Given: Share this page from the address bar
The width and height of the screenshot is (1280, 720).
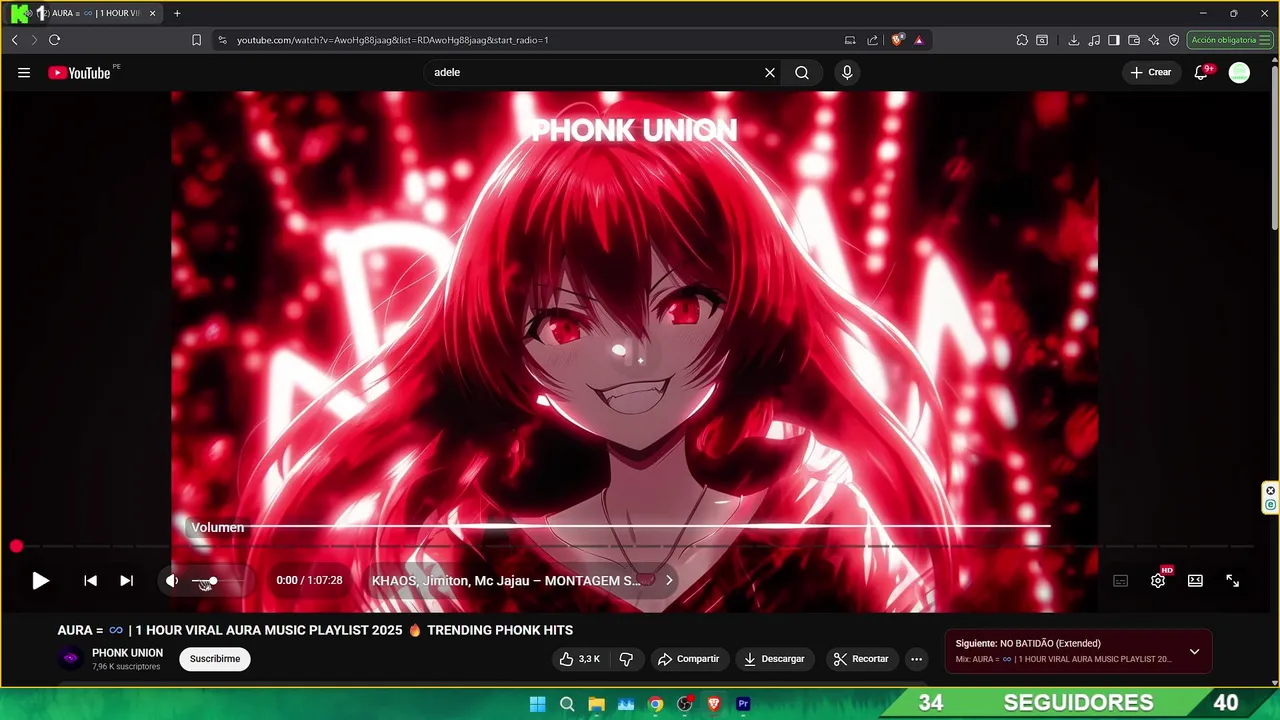Looking at the screenshot, I should 872,40.
